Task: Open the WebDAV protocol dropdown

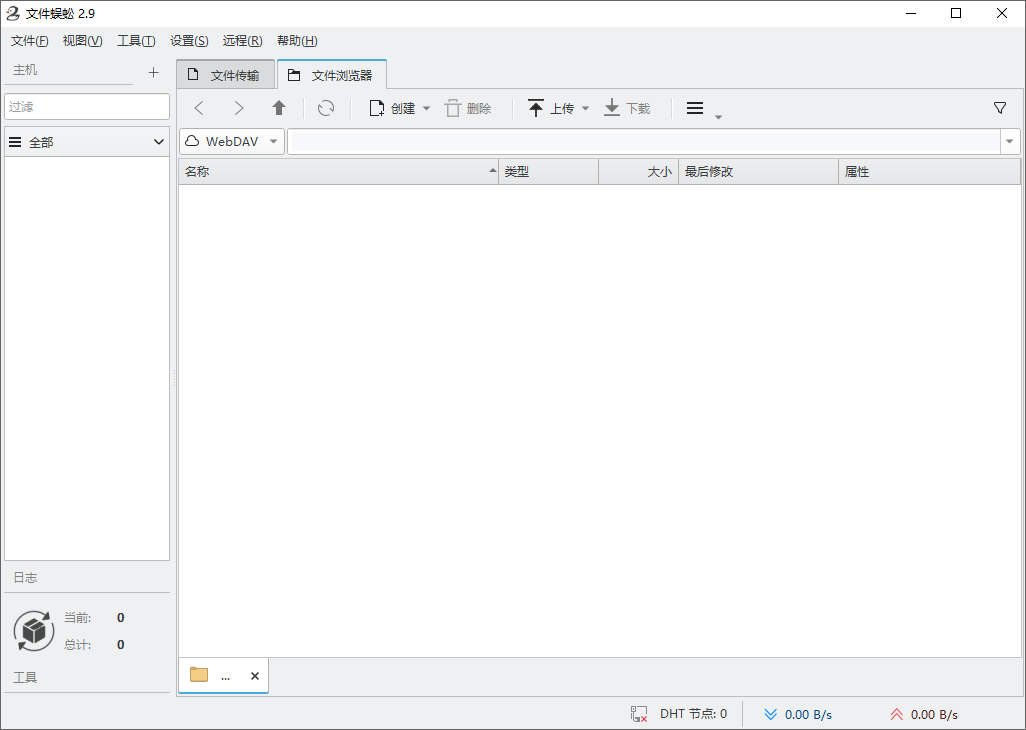Action: tap(232, 141)
